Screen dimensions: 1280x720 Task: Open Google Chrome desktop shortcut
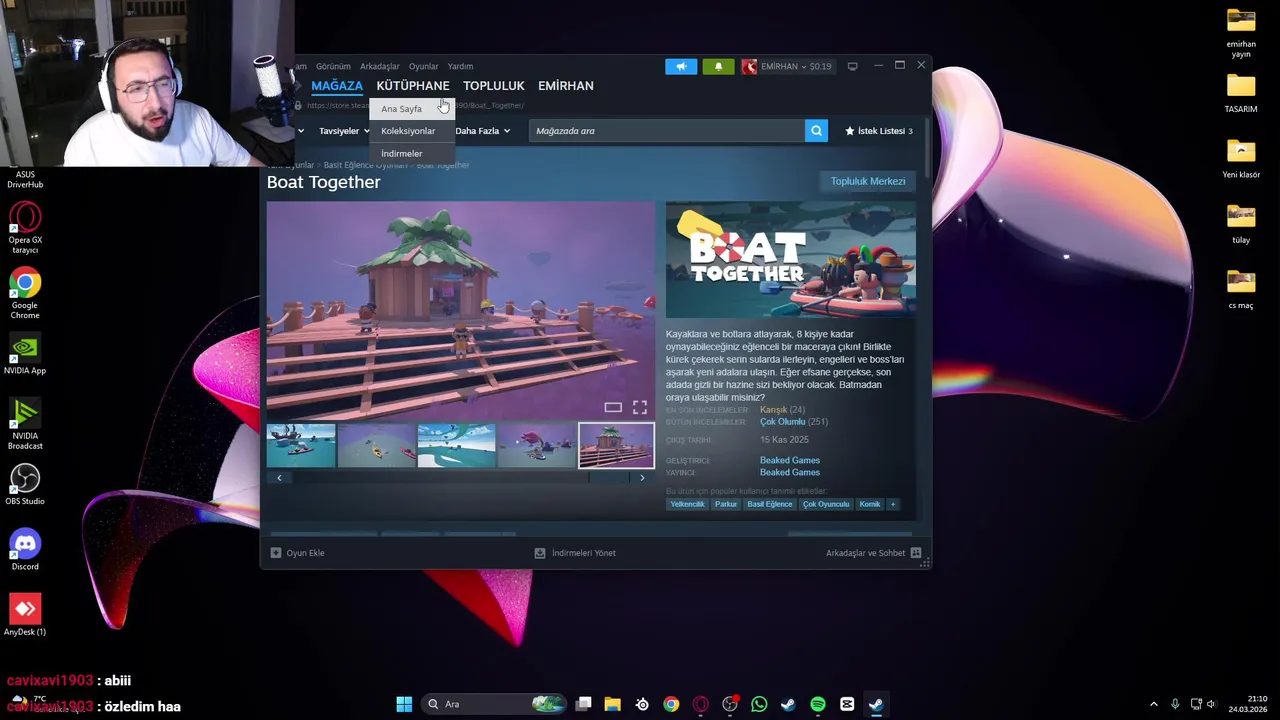[25, 293]
